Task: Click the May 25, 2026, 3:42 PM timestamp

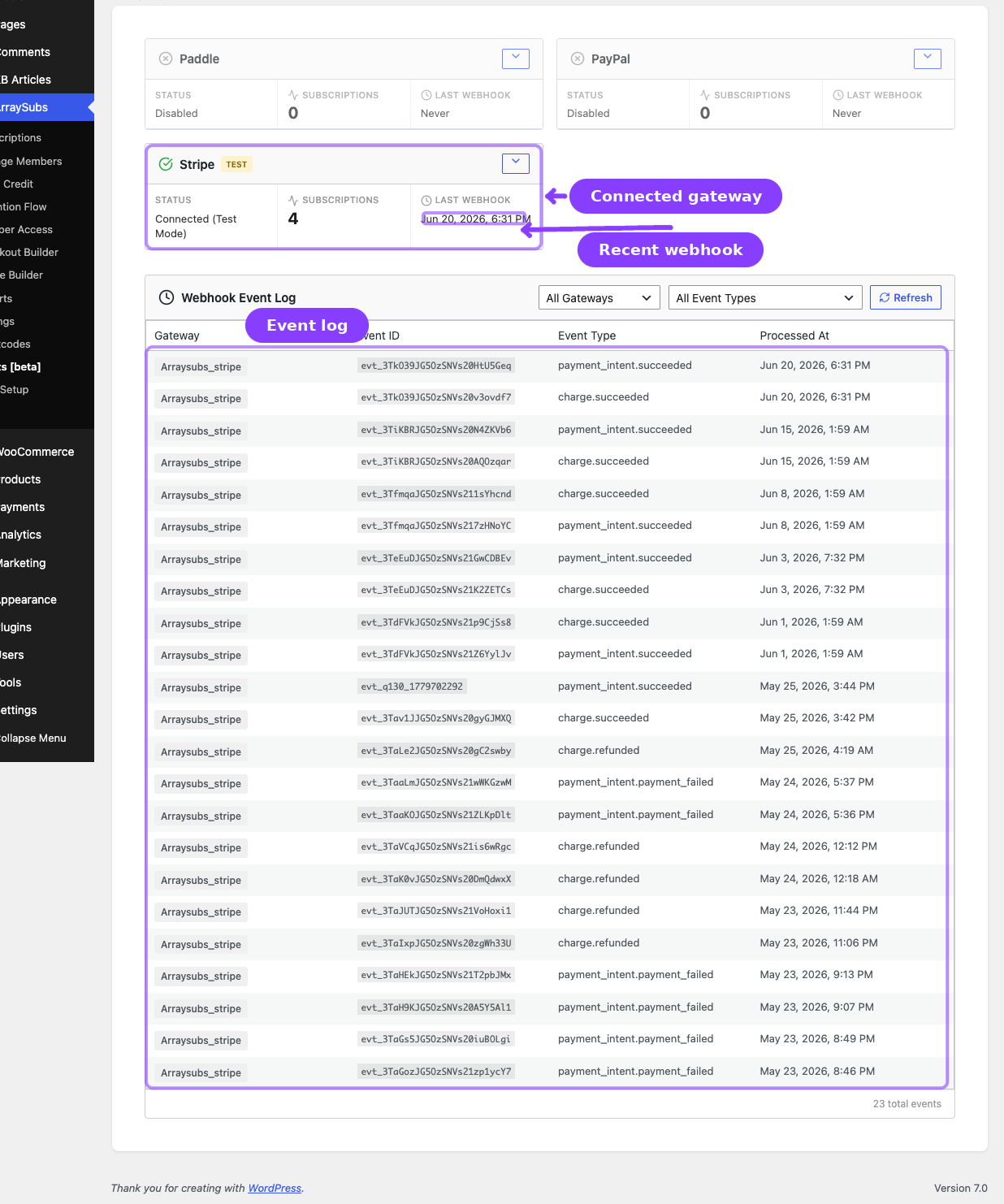Action: [817, 717]
